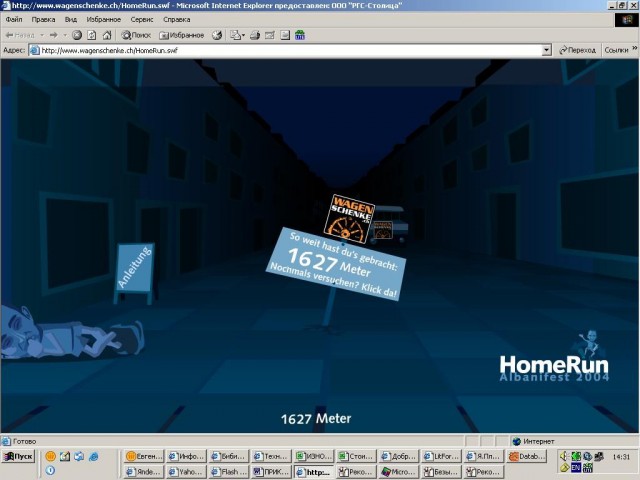
Task: Switch to Инфо... taskbar window
Action: coord(187,456)
